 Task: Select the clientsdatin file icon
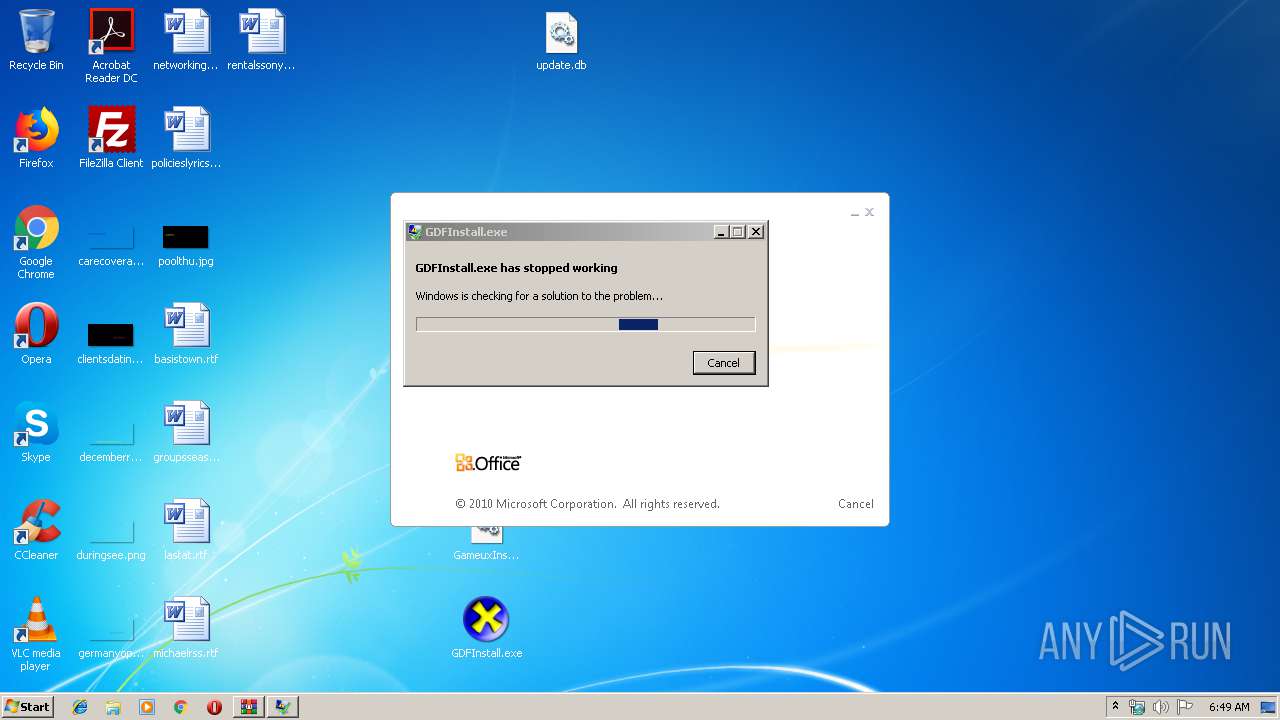111,342
